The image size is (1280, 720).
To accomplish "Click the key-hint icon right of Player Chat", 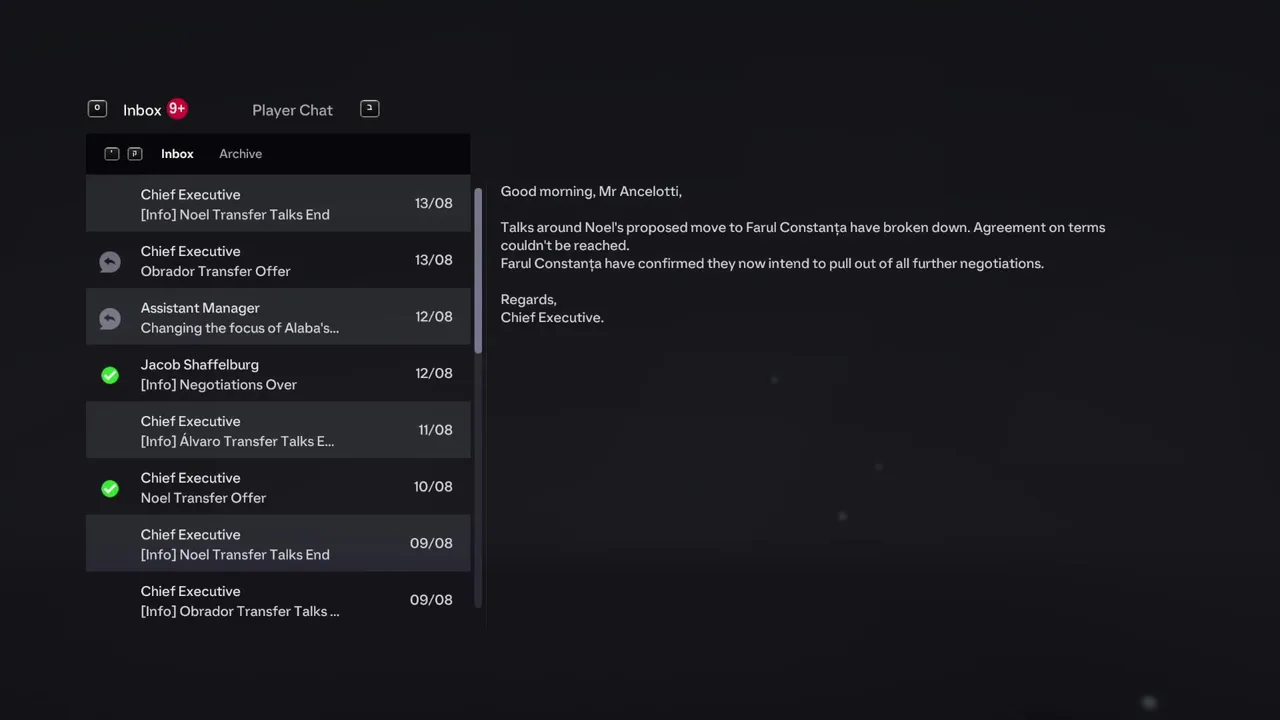I will click(370, 109).
